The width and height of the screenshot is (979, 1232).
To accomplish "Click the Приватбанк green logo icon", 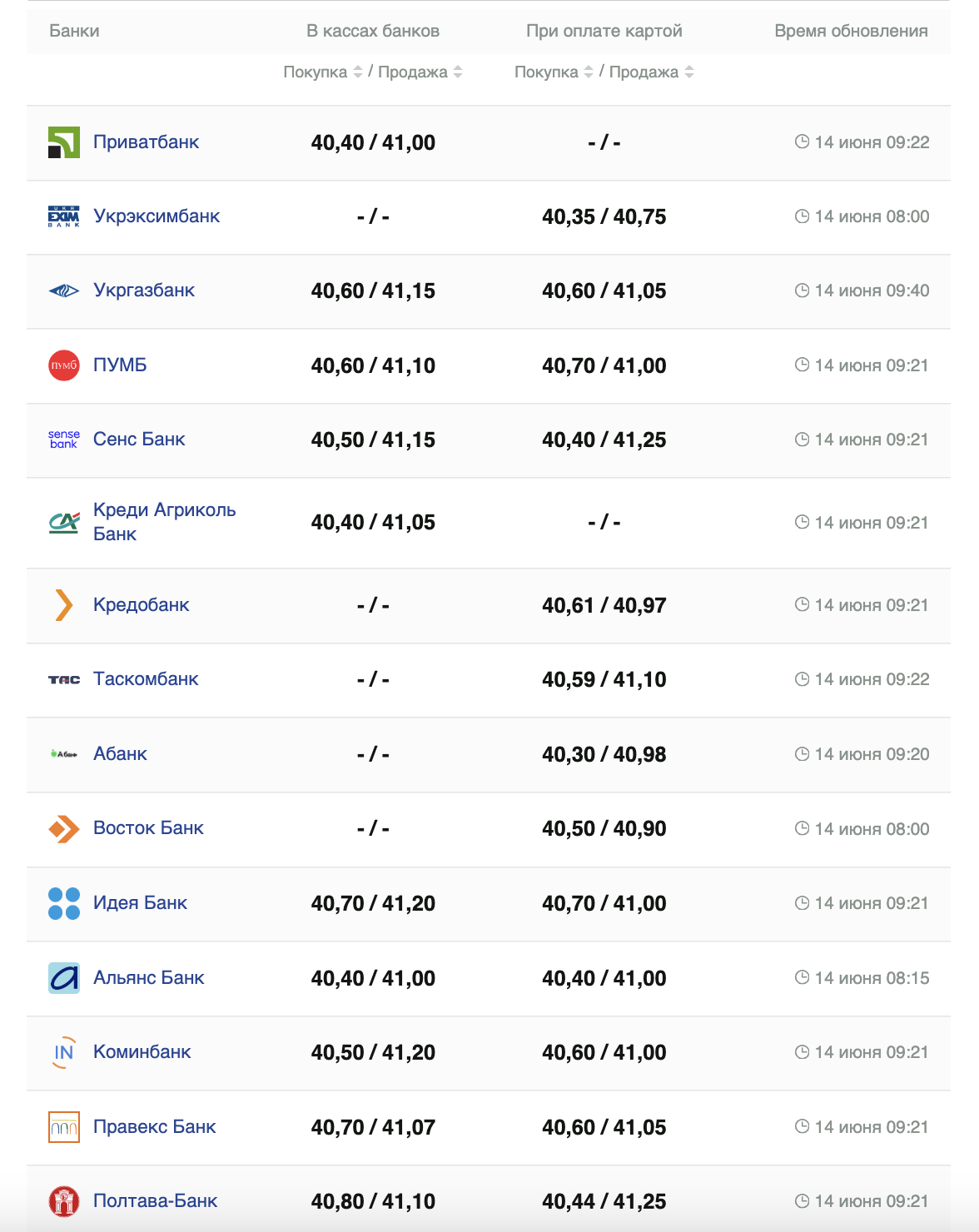I will pyautogui.click(x=64, y=142).
